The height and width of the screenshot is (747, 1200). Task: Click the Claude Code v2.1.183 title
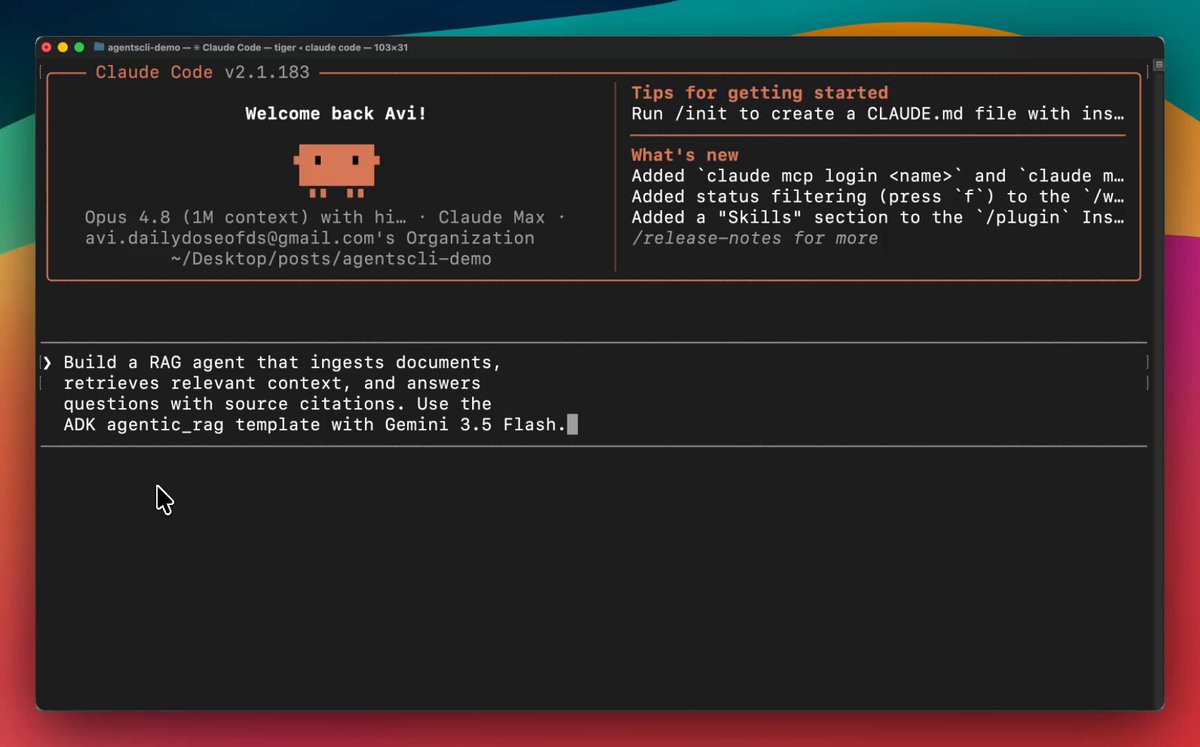tap(202, 72)
